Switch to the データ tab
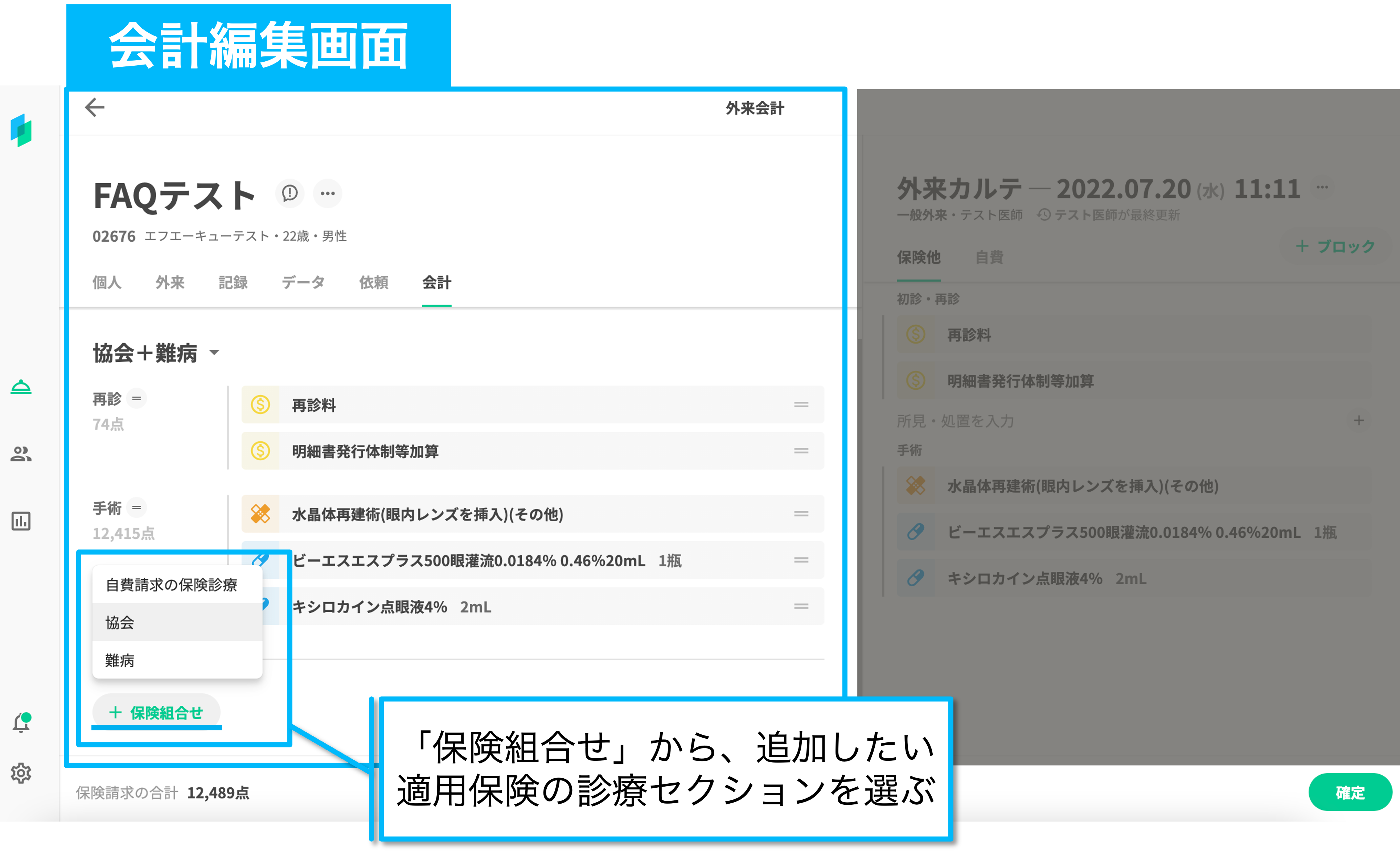This screenshot has height=853, width=1400. coord(303,282)
